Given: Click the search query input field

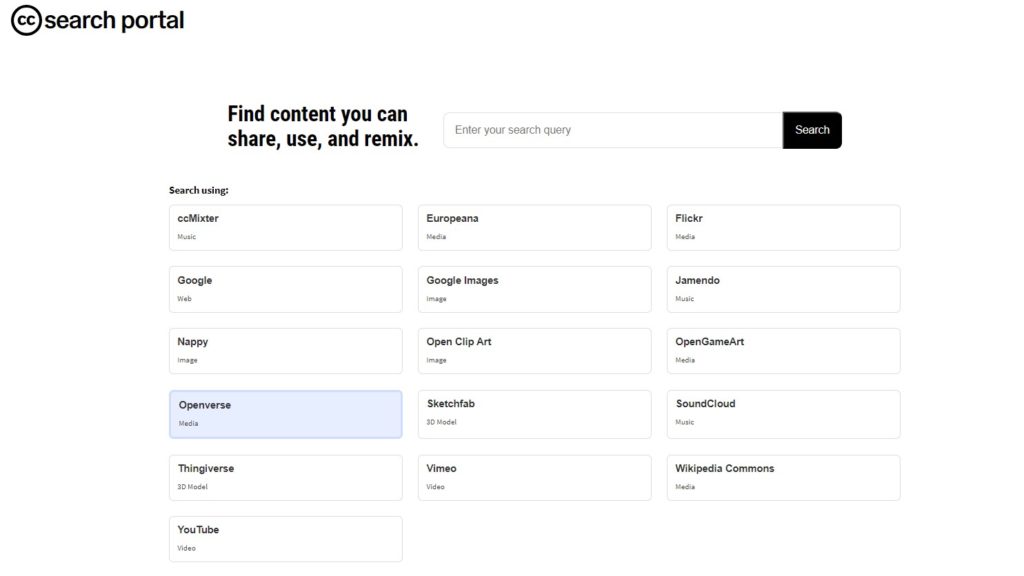Looking at the screenshot, I should coord(612,130).
